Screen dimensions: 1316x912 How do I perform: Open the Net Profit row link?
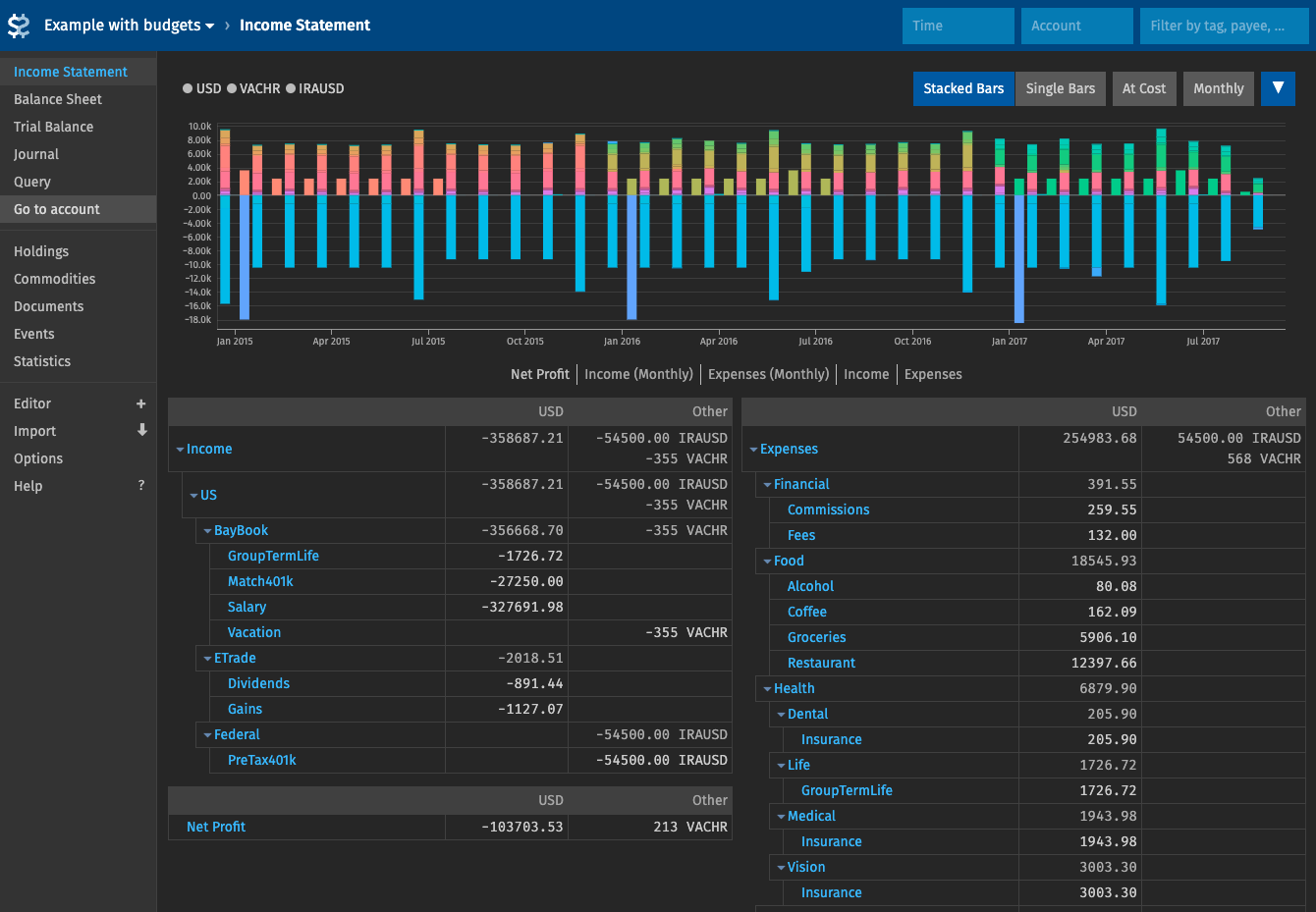point(216,827)
